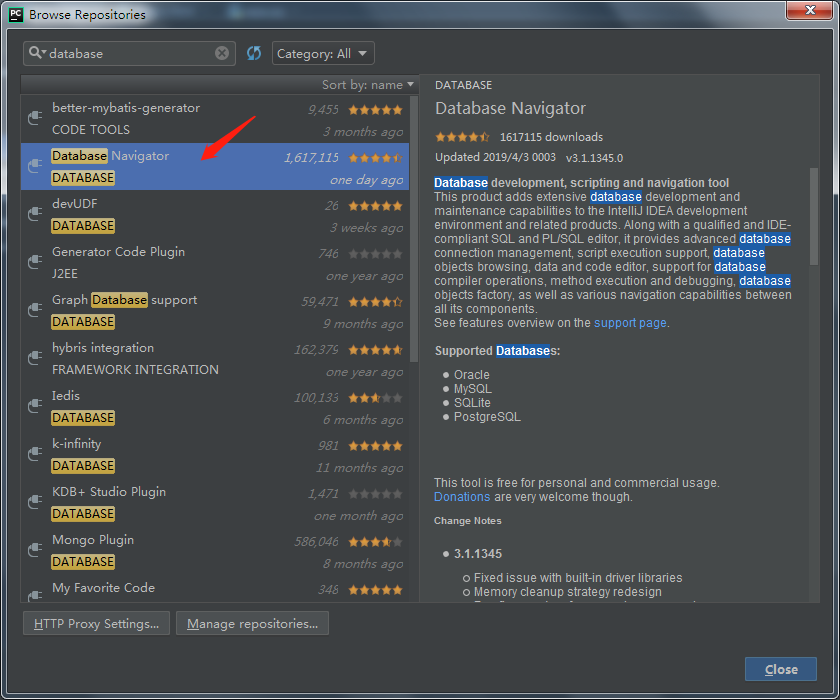Select hybris integration plugin

(x=215, y=358)
